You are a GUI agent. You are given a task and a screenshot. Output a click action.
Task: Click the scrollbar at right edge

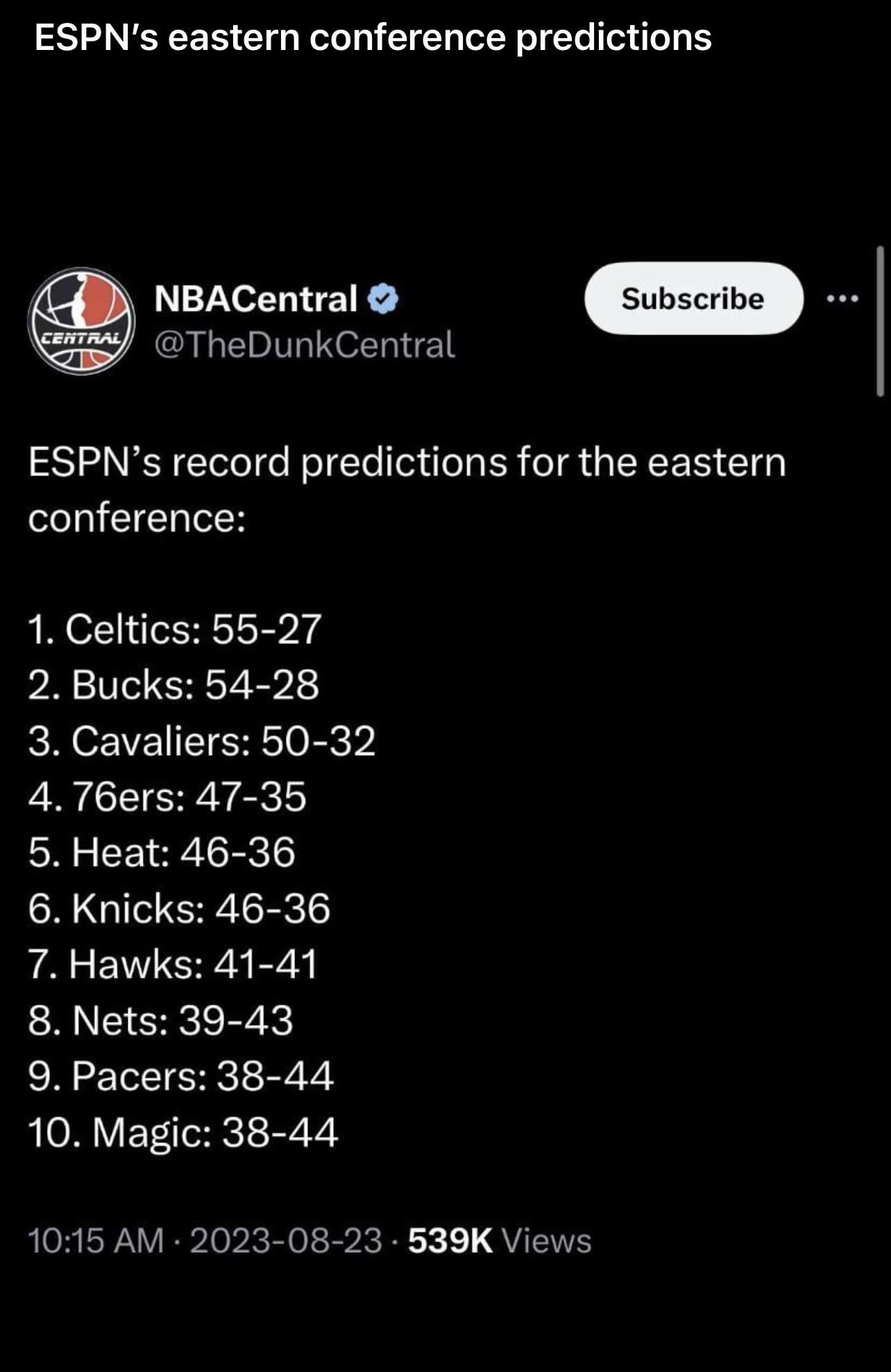point(879,321)
